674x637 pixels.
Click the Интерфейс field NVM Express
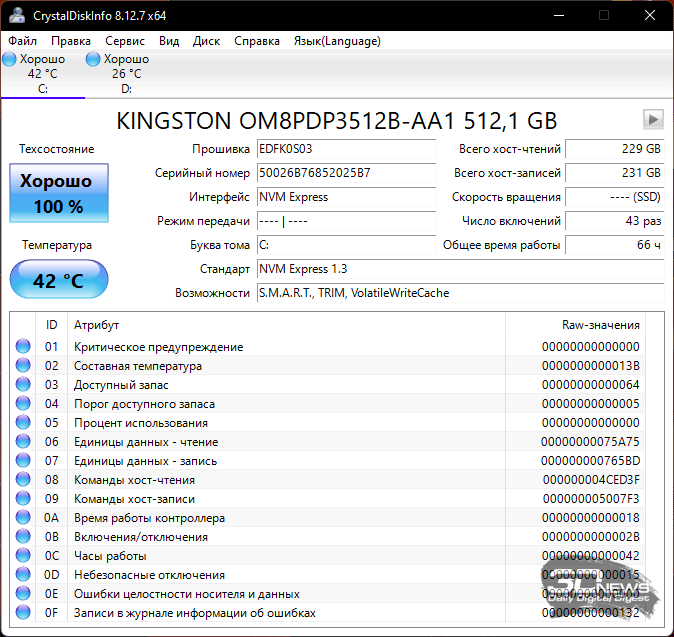pos(346,197)
